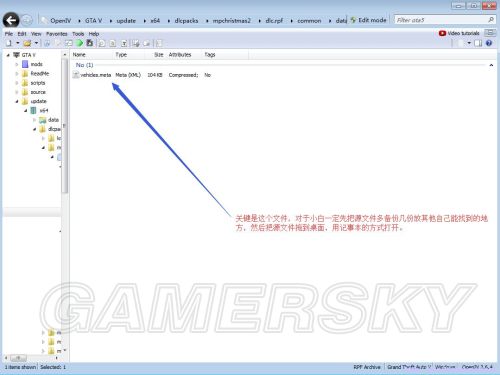Click the vehicles.meta file icon
Screen dimensions: 500x375
[x=76, y=75]
